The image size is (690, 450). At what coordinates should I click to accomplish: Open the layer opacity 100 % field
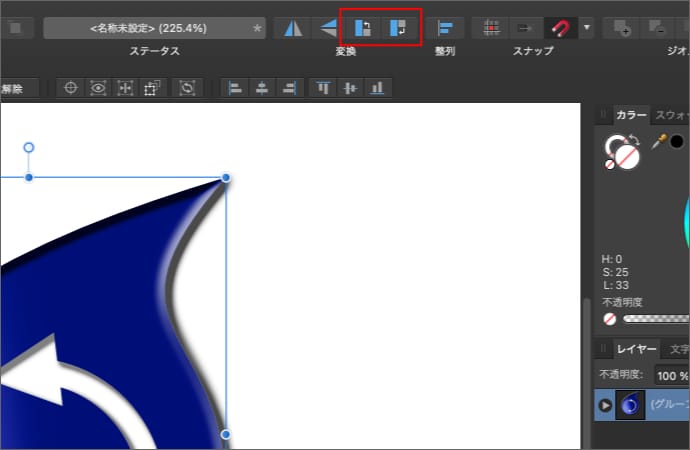click(x=671, y=376)
